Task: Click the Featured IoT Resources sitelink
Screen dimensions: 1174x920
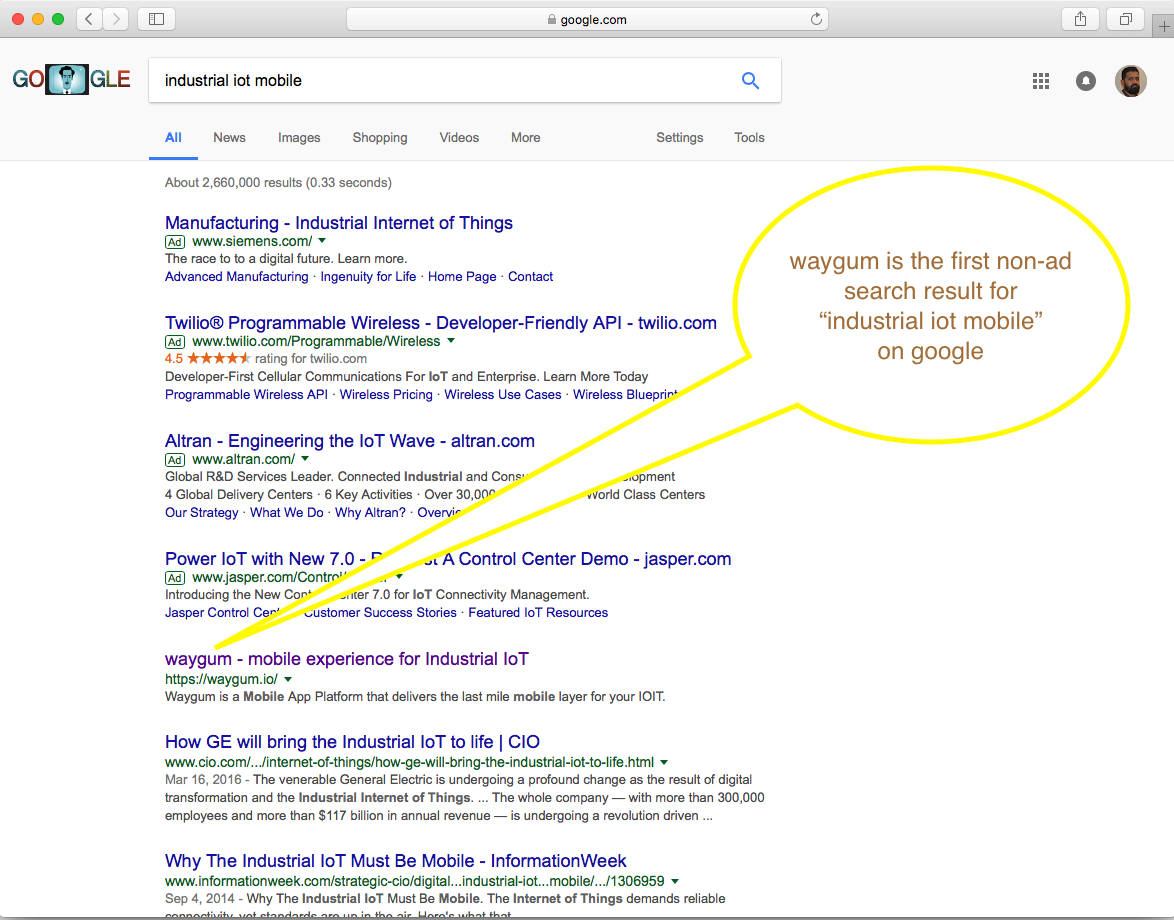Action: [538, 612]
